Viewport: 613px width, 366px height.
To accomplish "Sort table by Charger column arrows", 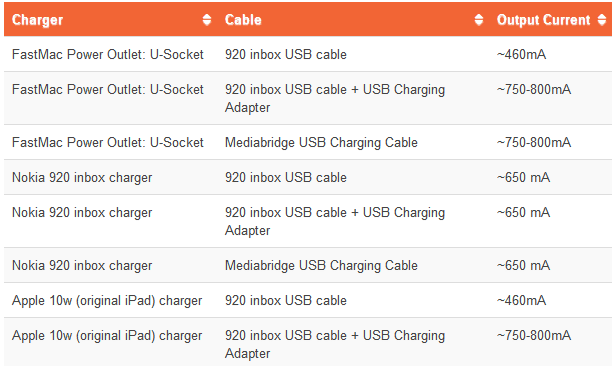I will point(207,20).
